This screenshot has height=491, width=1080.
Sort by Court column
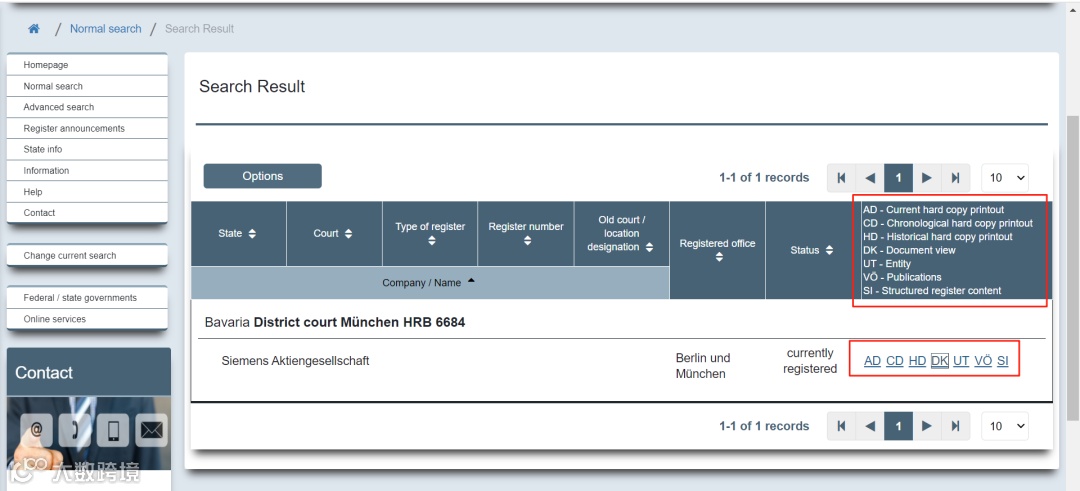click(334, 233)
